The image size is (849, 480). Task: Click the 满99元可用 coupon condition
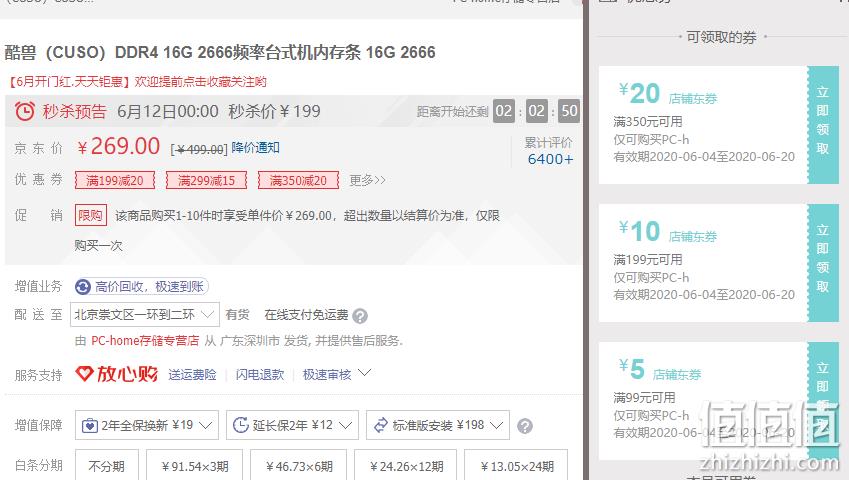click(644, 398)
